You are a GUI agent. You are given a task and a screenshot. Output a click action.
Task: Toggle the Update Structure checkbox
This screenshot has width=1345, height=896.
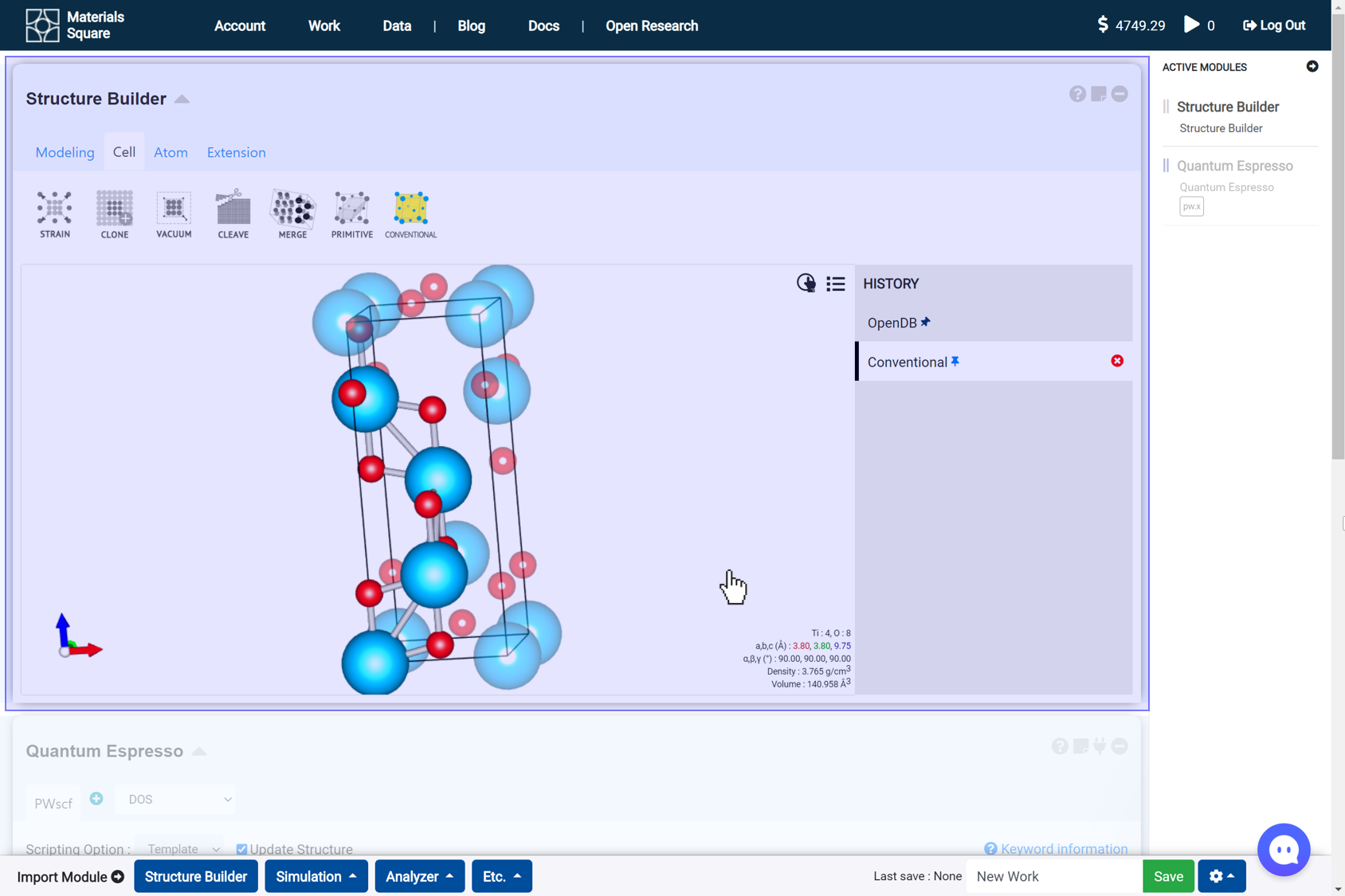241,849
